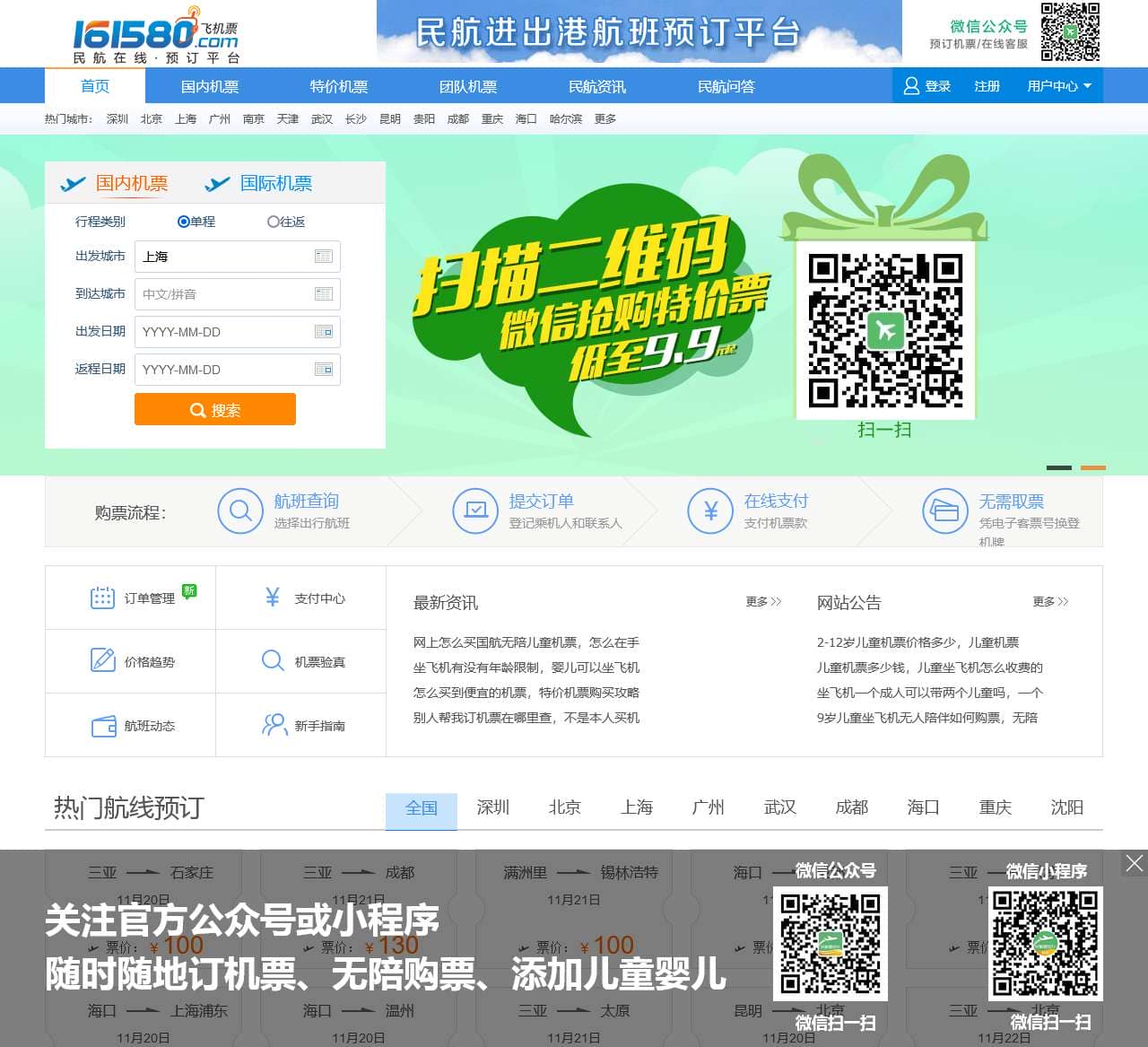Select 沈阳 hot routes tab
Screen dimensions: 1148x1047
[x=1067, y=807]
